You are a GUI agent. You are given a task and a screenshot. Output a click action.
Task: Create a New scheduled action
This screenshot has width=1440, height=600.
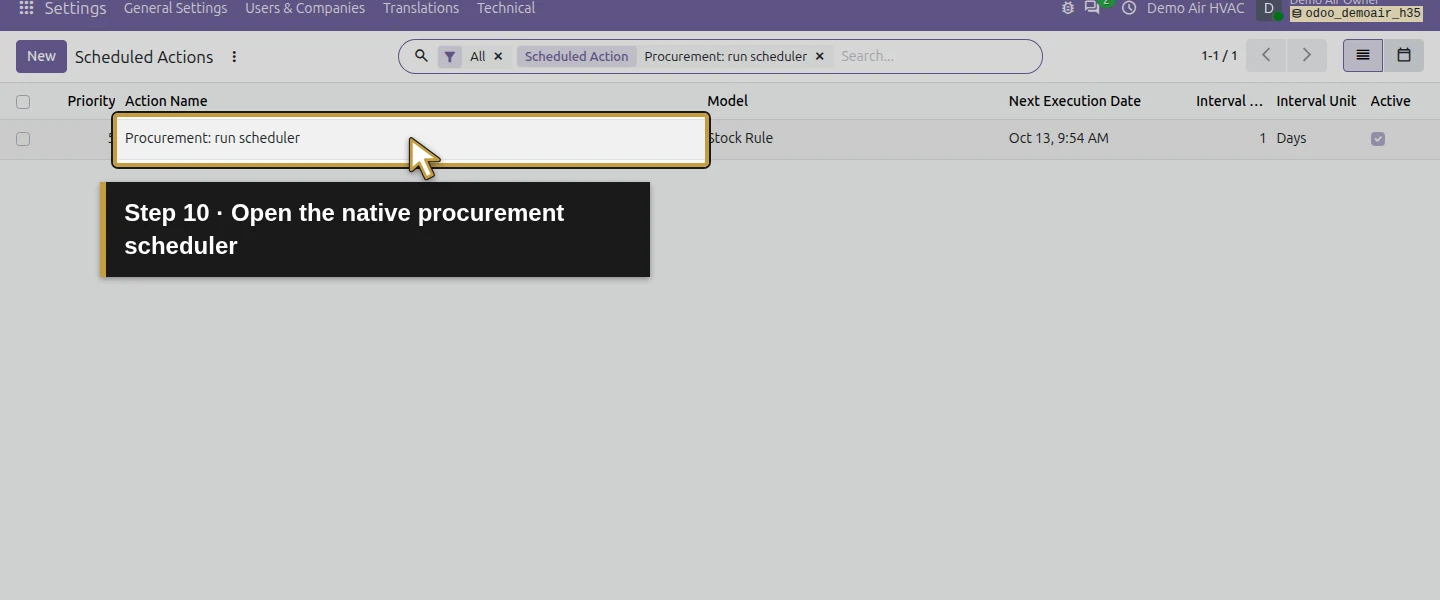point(41,56)
